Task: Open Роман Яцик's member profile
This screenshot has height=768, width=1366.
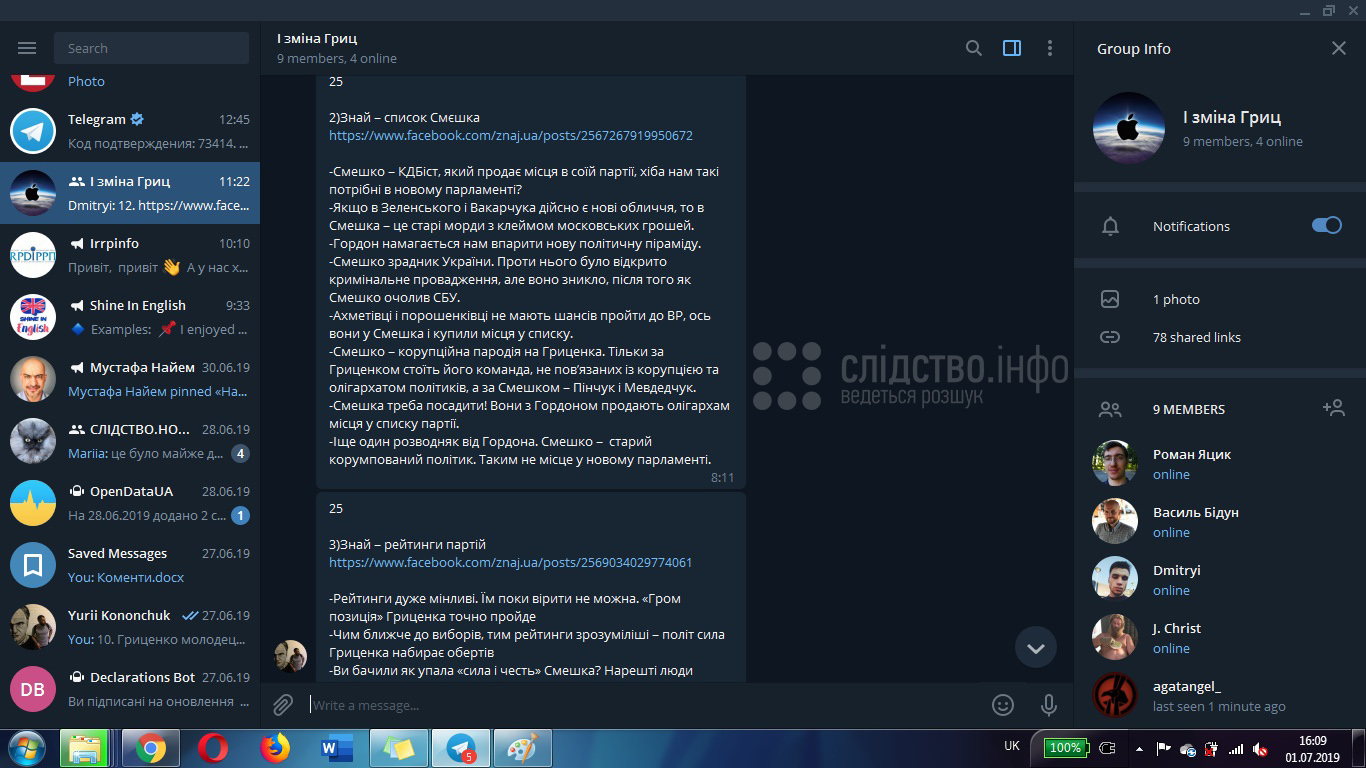Action: 1219,463
